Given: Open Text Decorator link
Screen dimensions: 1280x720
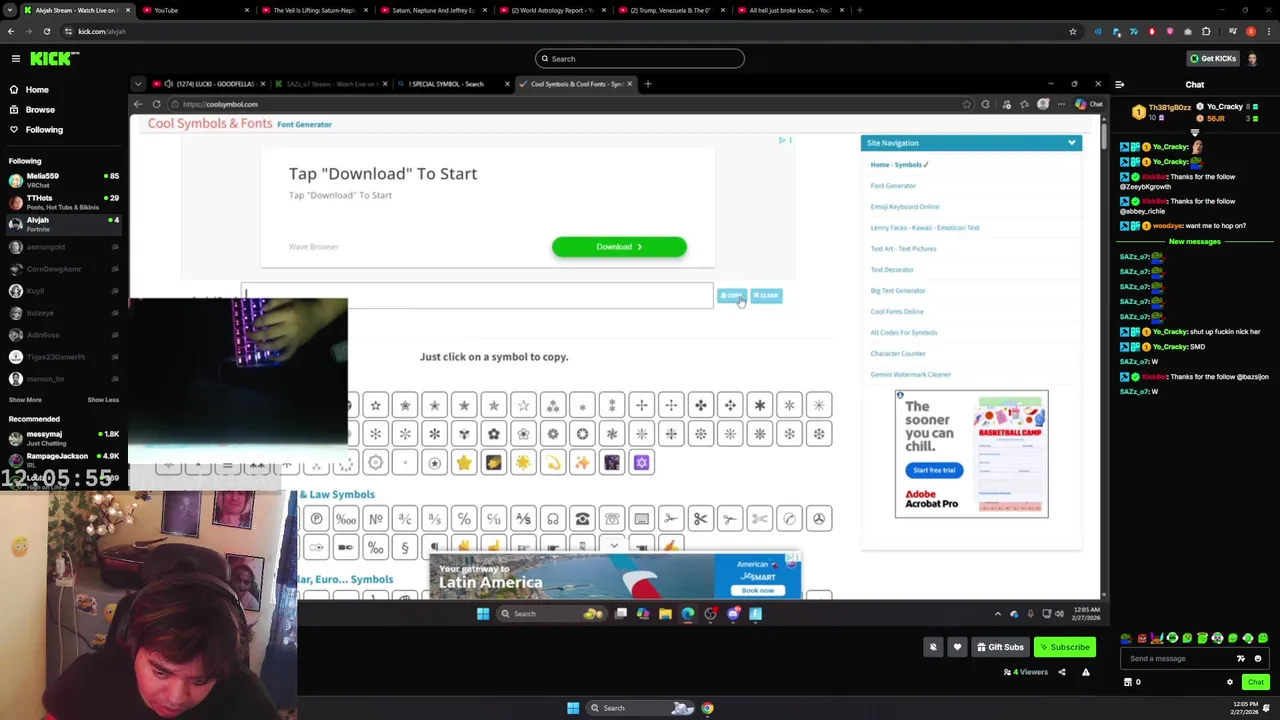Looking at the screenshot, I should pyautogui.click(x=892, y=270).
